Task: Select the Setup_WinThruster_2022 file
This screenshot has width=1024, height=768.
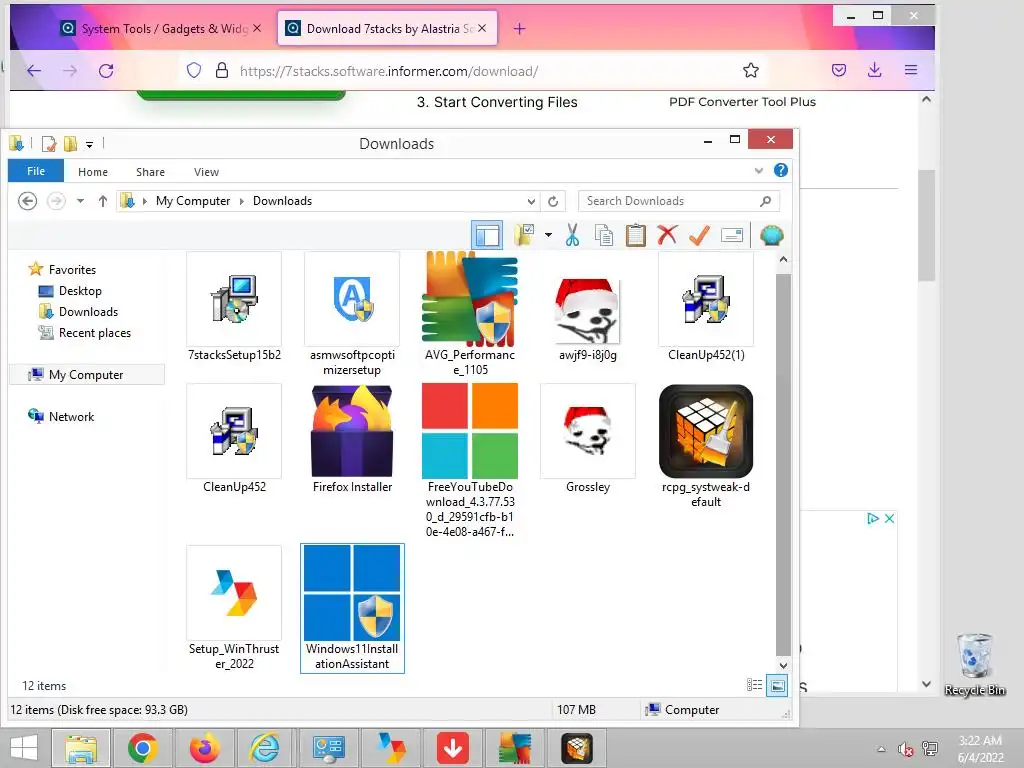Action: coord(234,608)
